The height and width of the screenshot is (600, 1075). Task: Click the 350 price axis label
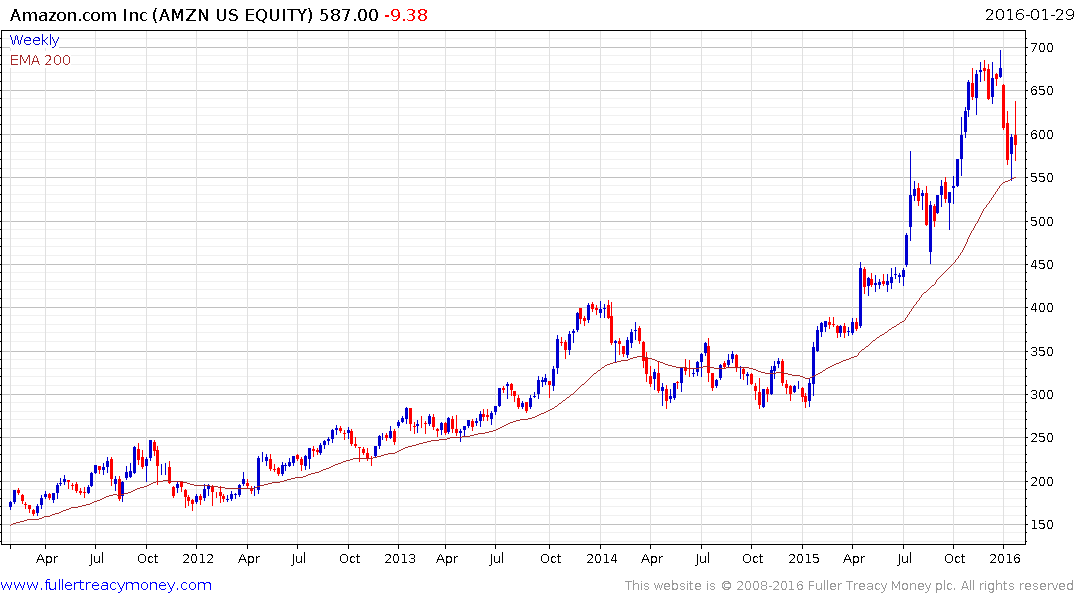click(x=1041, y=352)
